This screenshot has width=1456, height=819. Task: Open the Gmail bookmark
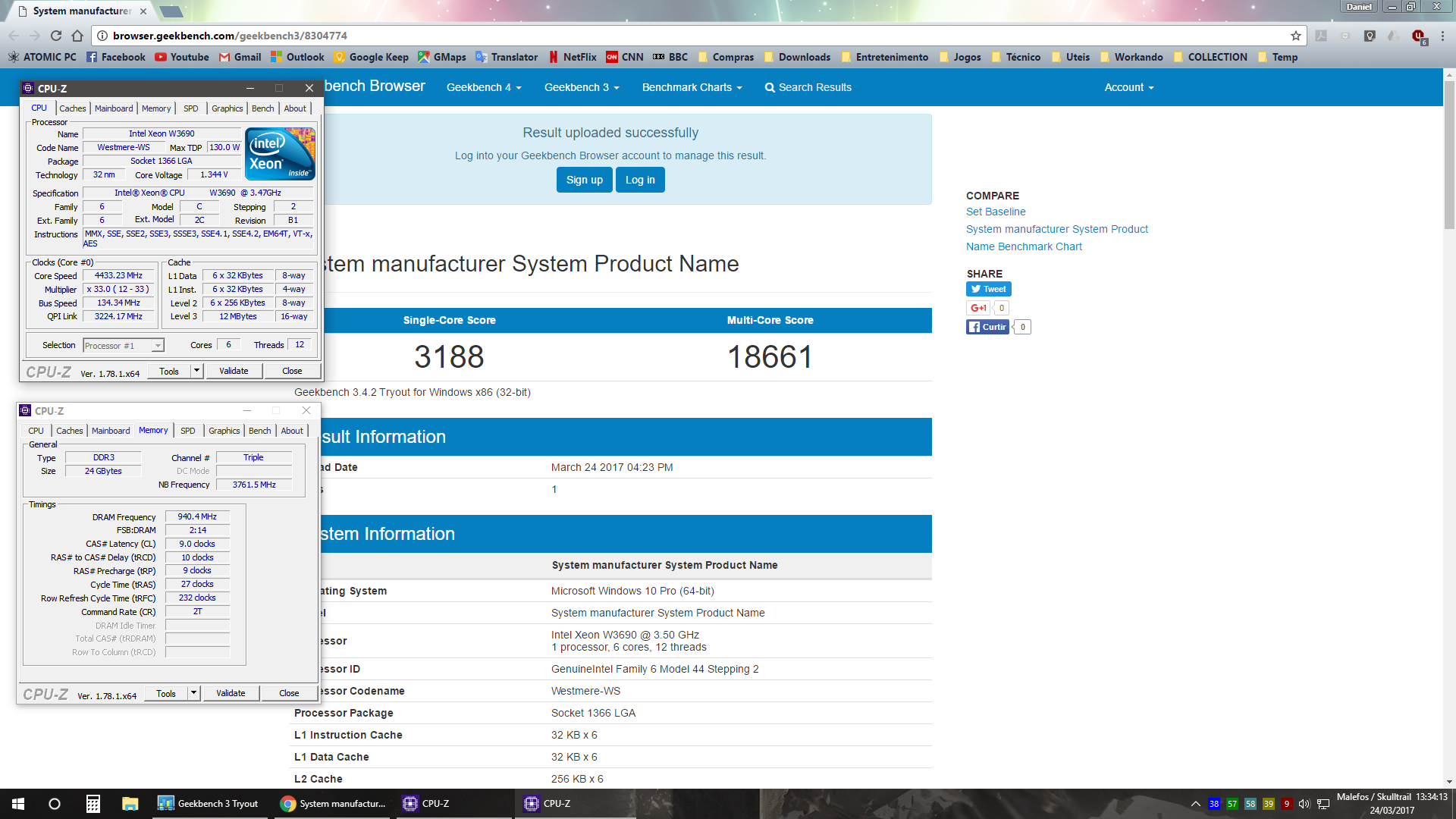(240, 57)
